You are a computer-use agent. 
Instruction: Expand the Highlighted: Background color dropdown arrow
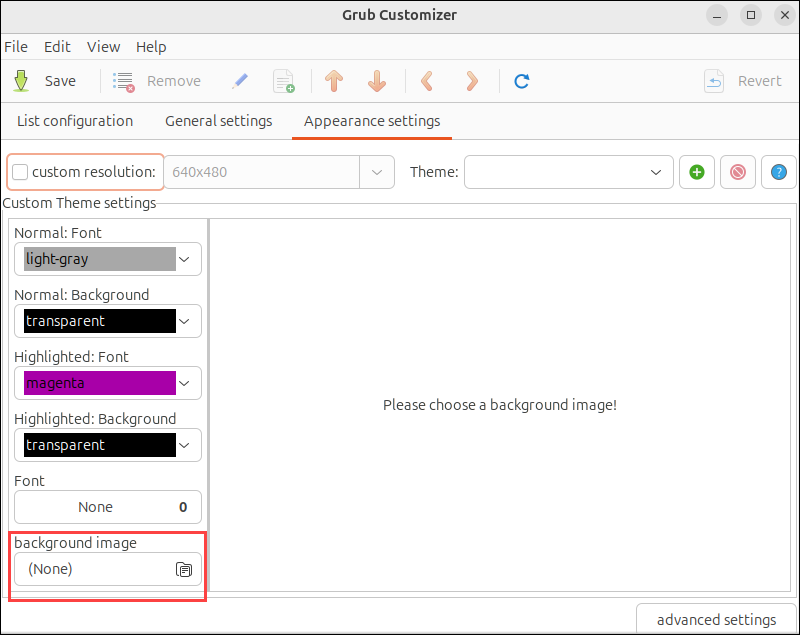click(184, 445)
